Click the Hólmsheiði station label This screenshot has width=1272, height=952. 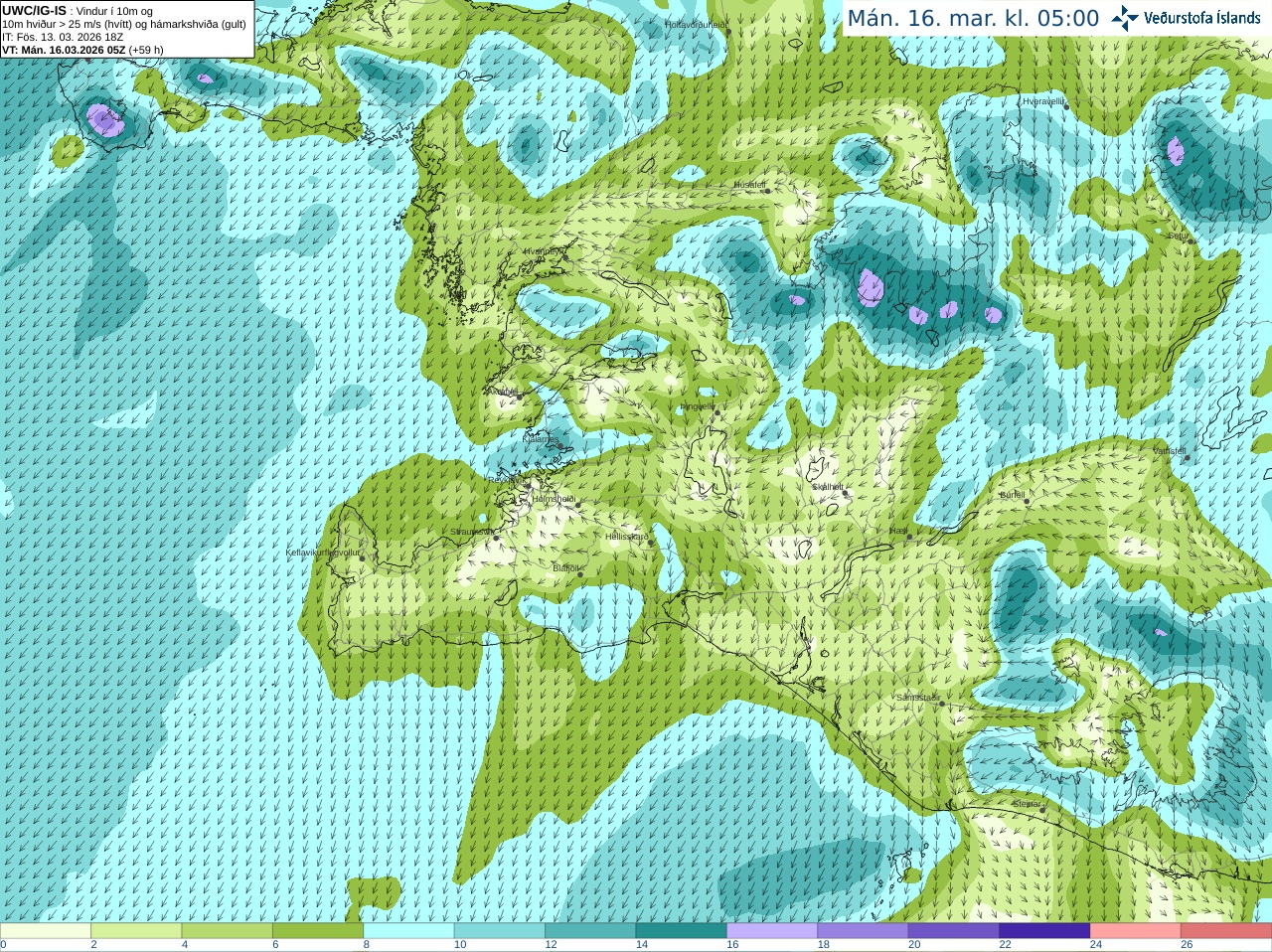[x=554, y=499]
